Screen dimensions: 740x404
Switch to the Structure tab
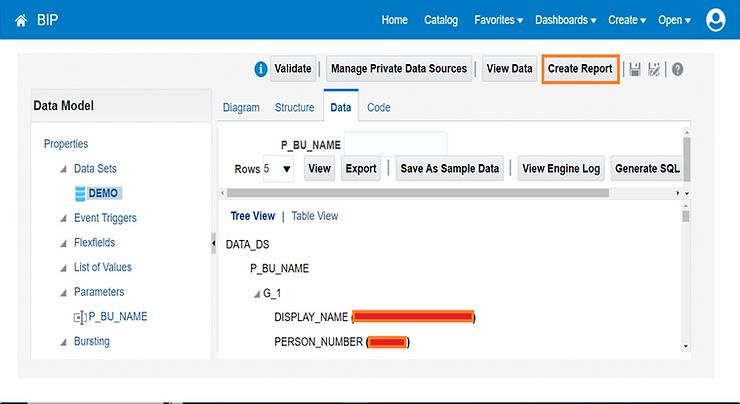pyautogui.click(x=294, y=107)
